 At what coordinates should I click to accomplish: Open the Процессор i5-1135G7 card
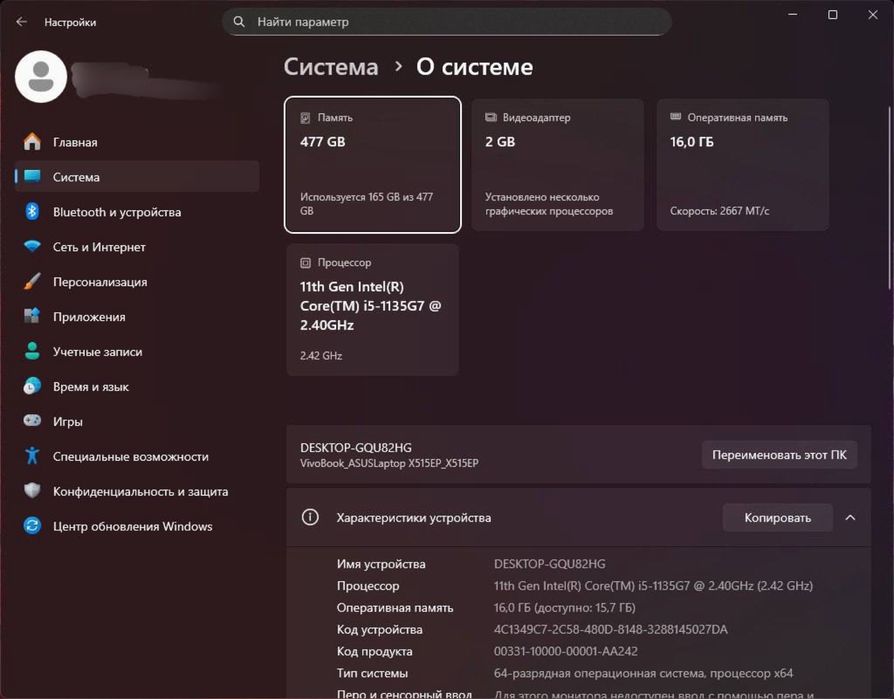[x=373, y=310]
